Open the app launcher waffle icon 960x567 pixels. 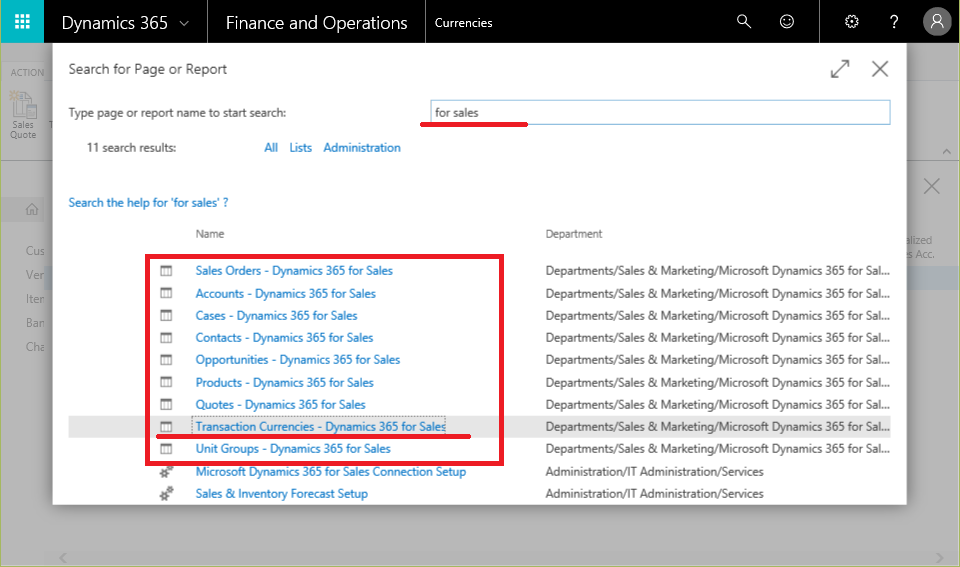[x=22, y=21]
